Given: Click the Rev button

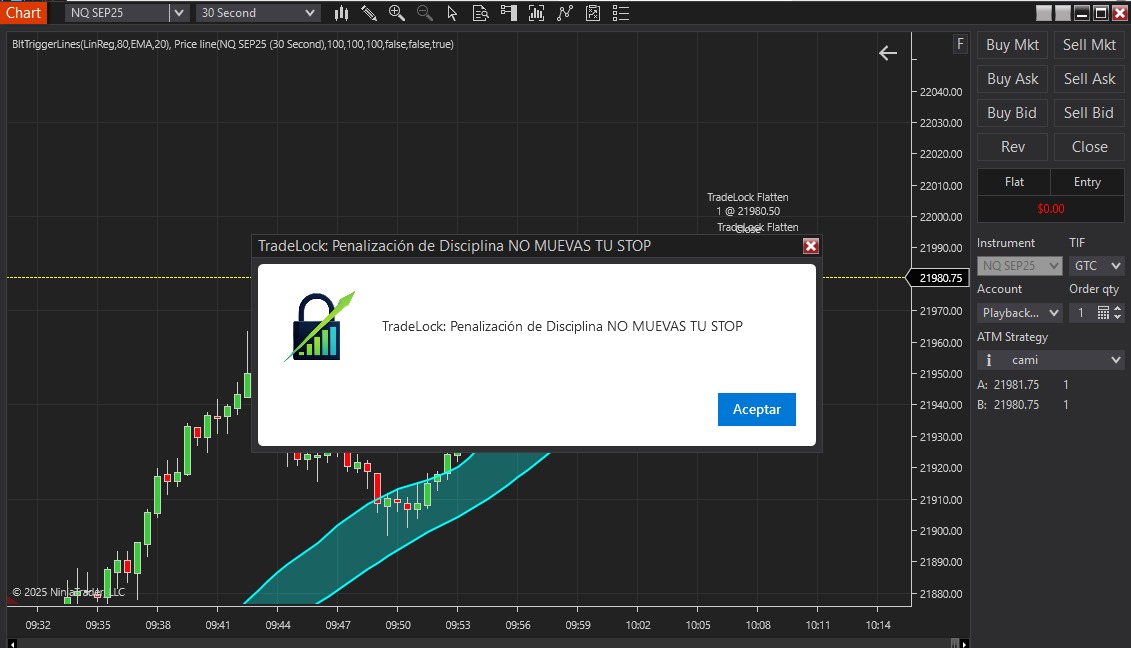Looking at the screenshot, I should (x=1012, y=146).
